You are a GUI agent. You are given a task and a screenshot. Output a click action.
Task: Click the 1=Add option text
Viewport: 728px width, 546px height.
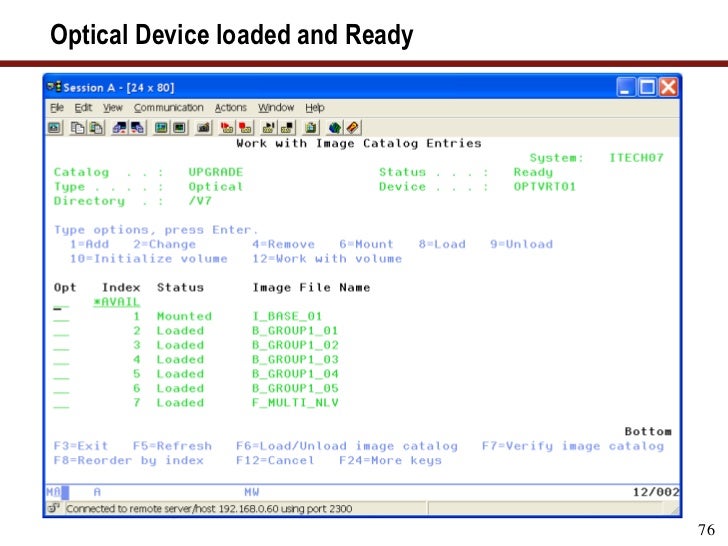pos(89,245)
